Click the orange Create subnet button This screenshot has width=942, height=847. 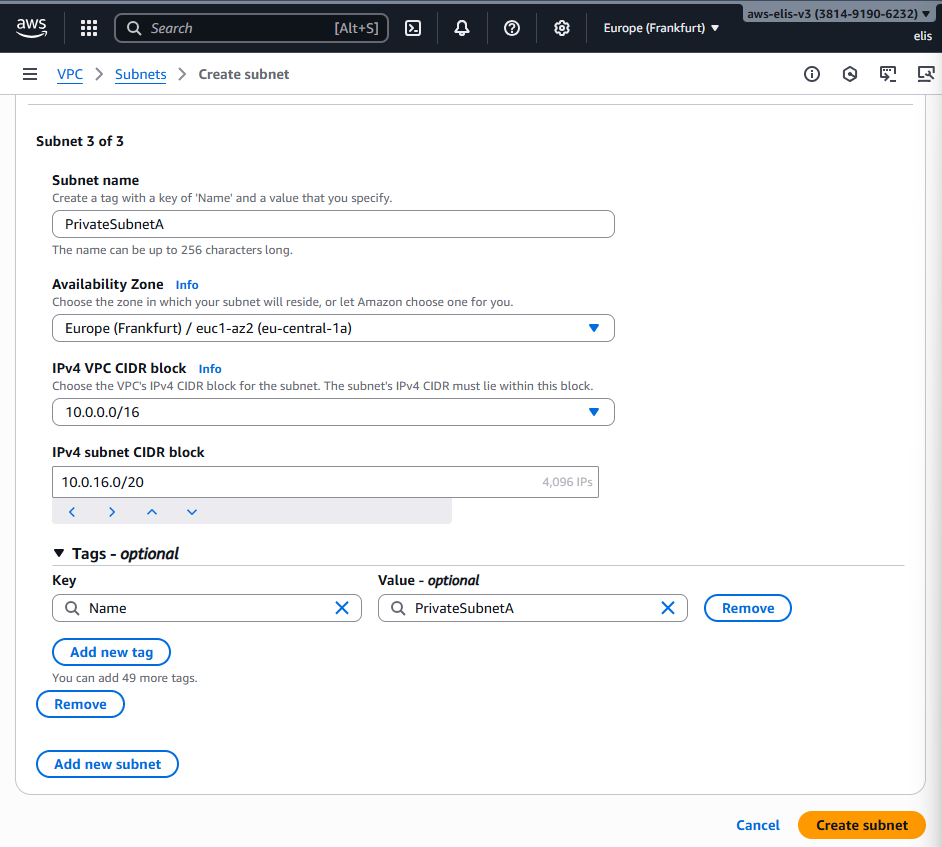coord(861,825)
